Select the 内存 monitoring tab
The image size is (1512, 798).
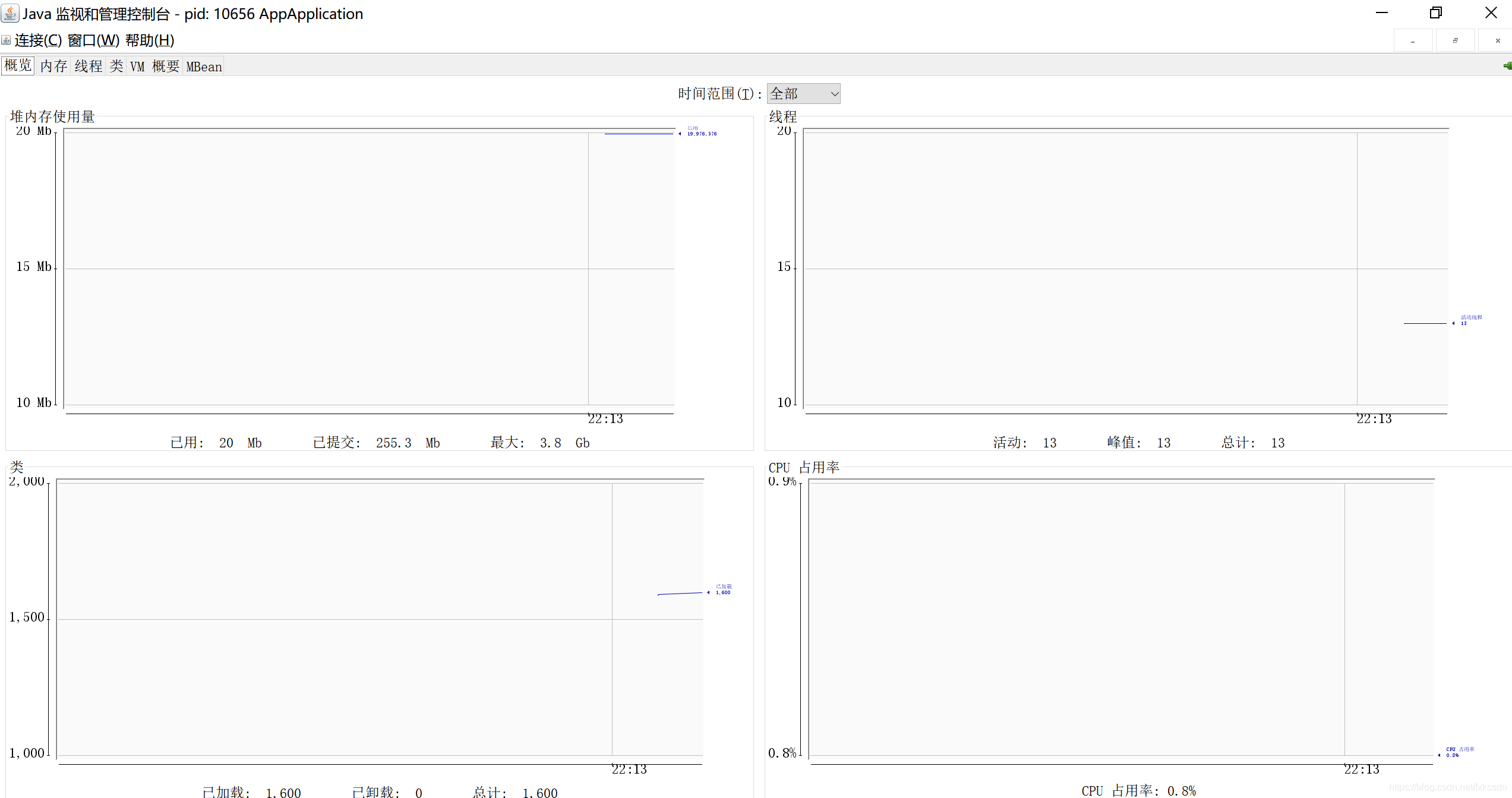tap(54, 66)
